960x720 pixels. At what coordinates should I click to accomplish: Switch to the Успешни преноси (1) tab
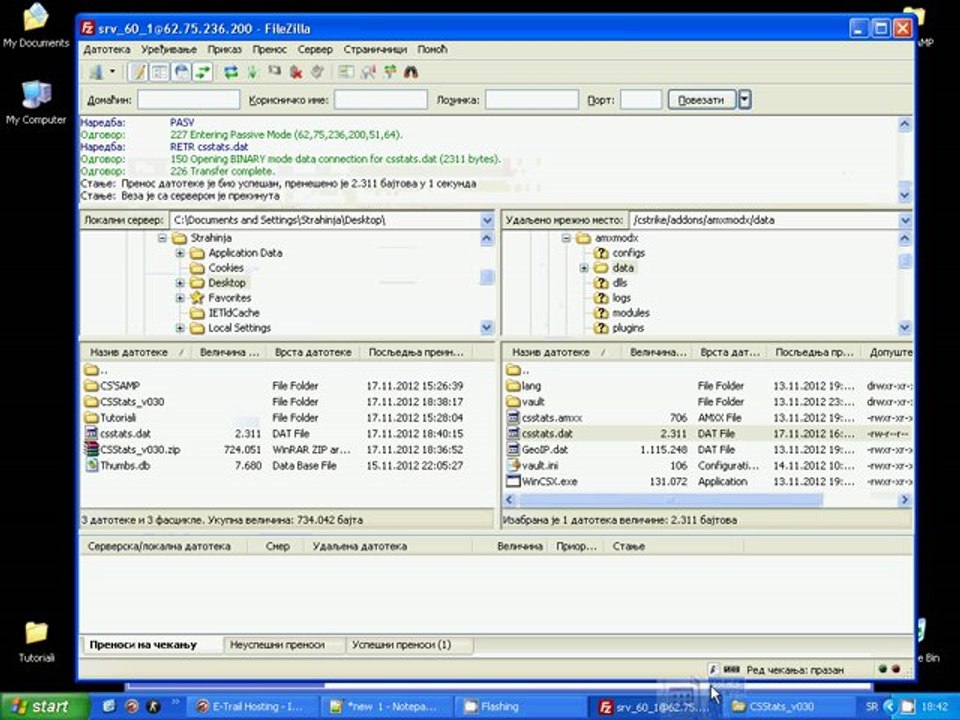[x=402, y=645]
